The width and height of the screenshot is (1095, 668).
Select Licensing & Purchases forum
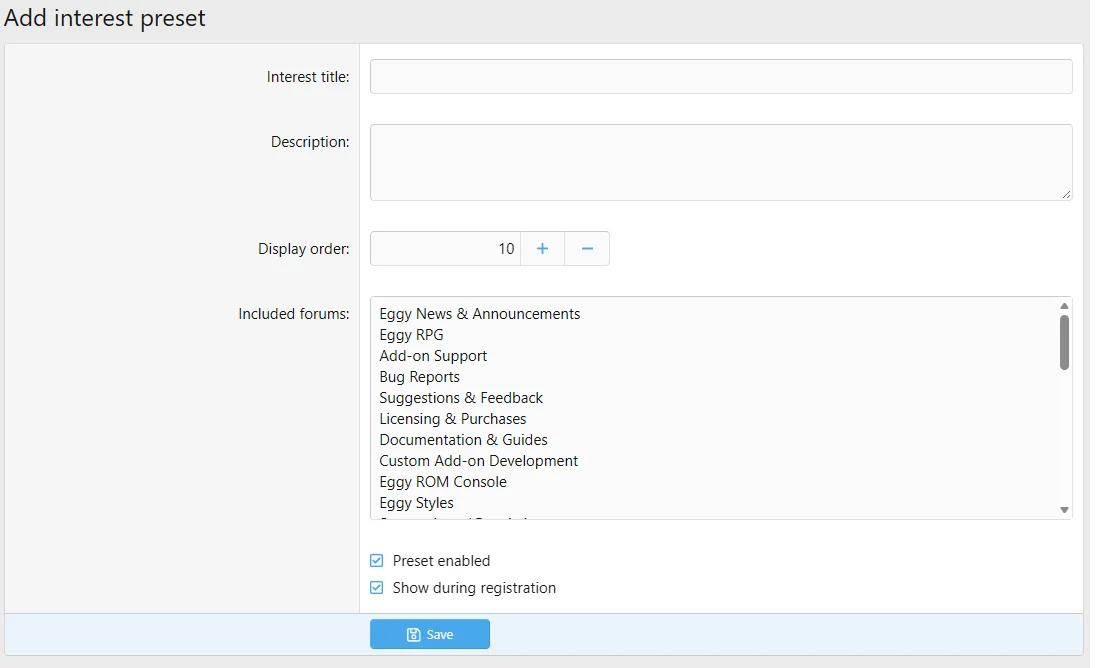(453, 419)
